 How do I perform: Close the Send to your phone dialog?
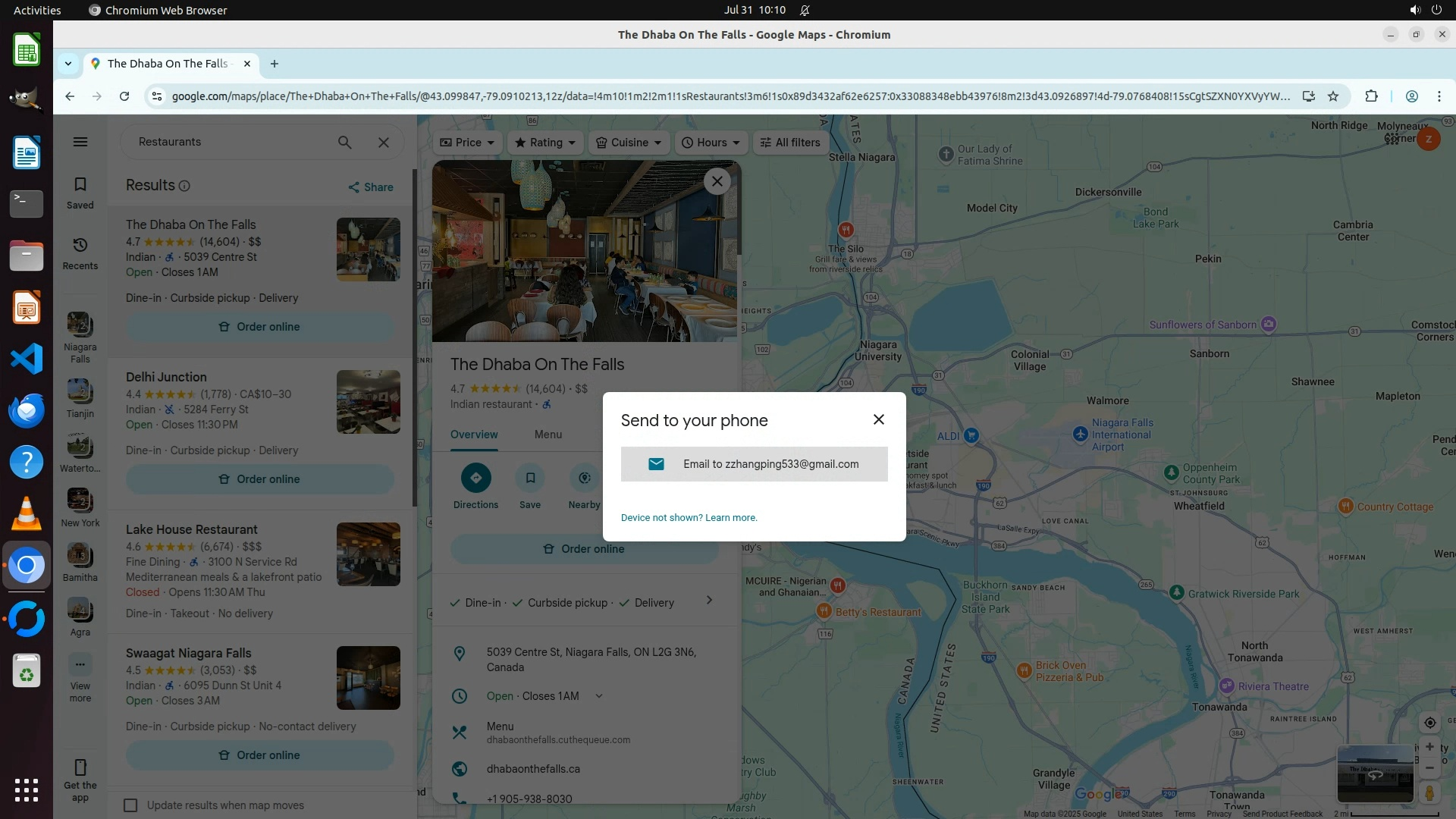pyautogui.click(x=878, y=419)
